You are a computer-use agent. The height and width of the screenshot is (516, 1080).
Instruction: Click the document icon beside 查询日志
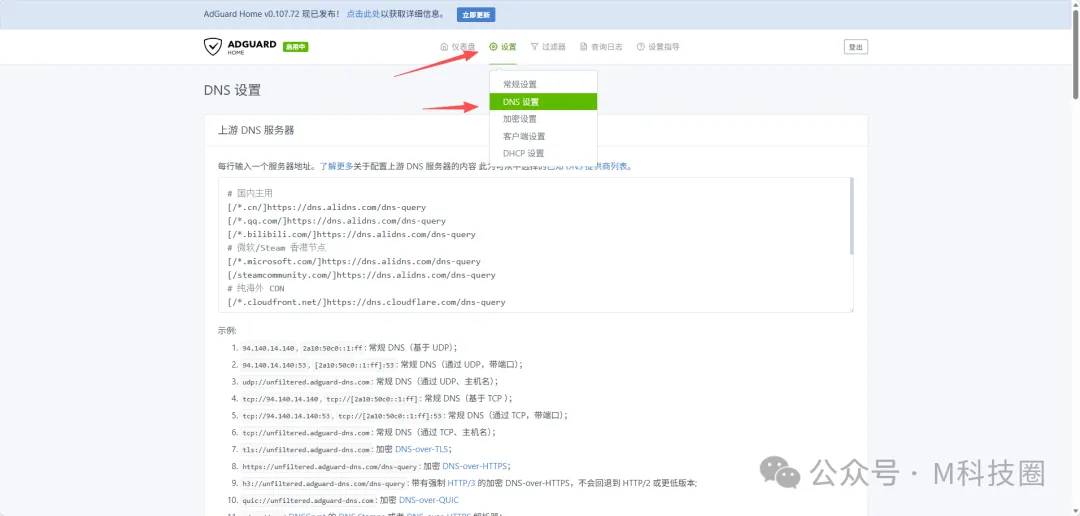[584, 47]
